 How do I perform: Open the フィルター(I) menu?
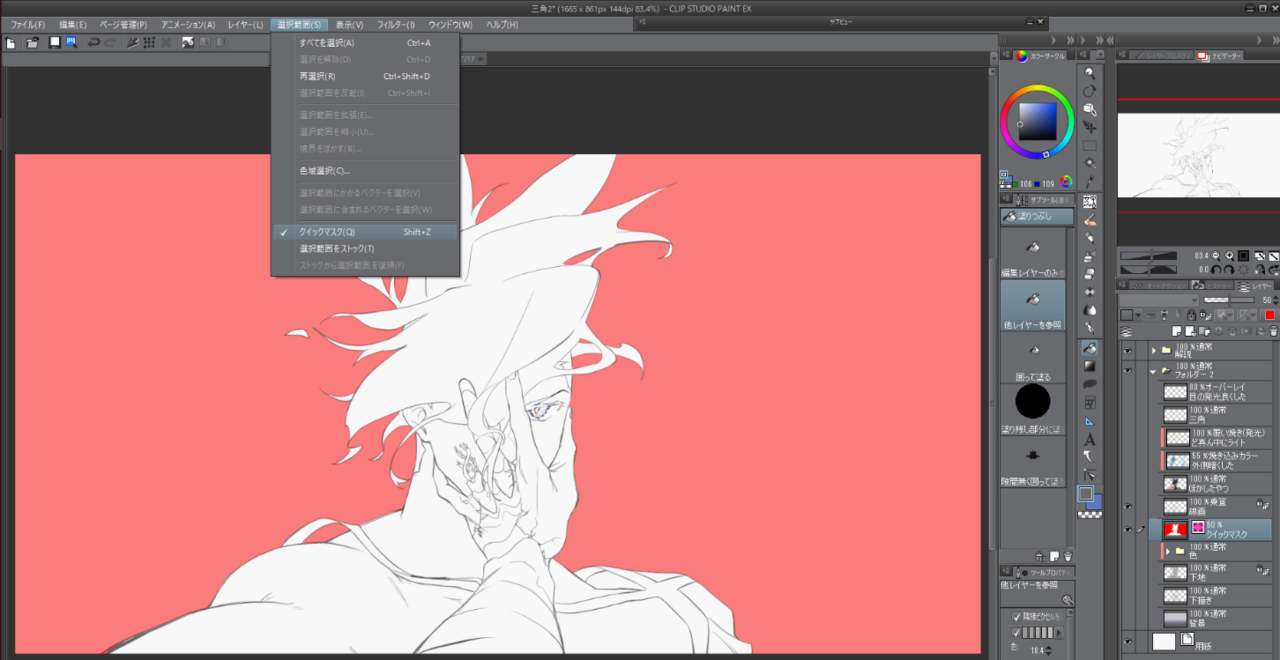[x=396, y=24]
